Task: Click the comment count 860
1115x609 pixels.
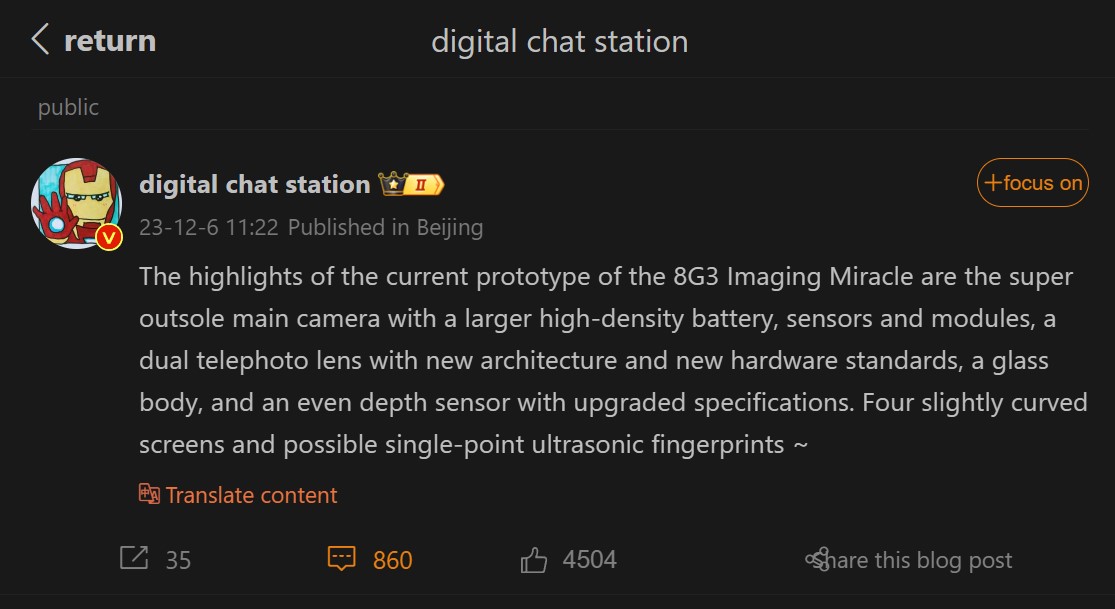Action: click(x=393, y=560)
